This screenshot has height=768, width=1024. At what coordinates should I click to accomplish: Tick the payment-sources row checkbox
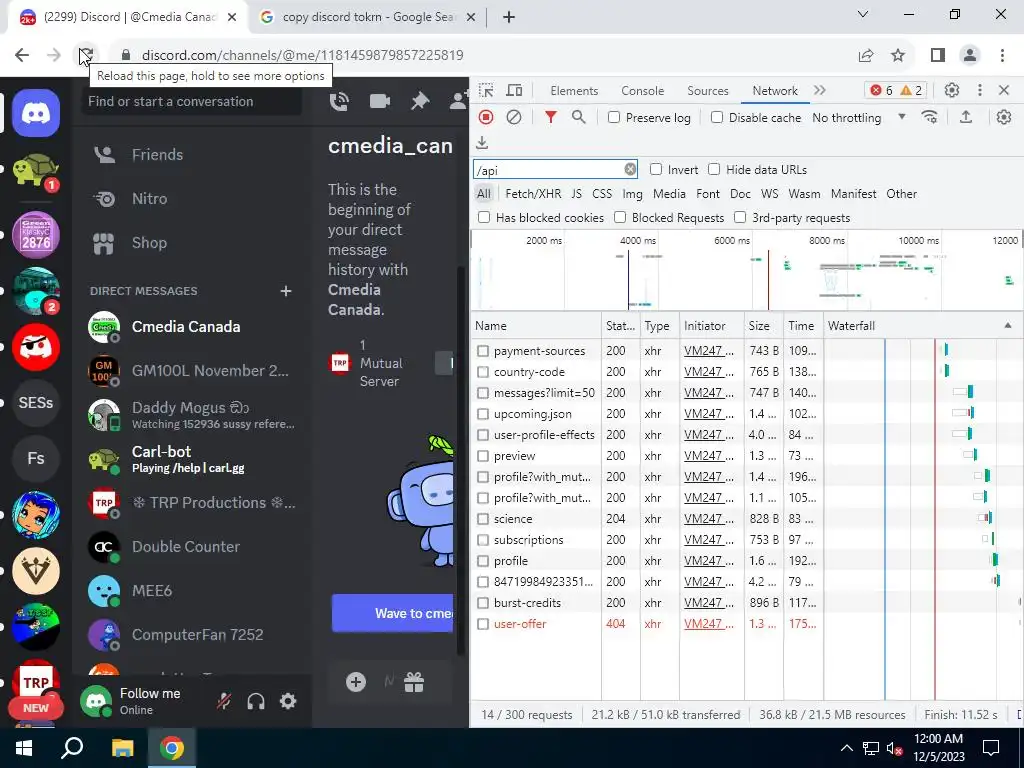tap(483, 351)
